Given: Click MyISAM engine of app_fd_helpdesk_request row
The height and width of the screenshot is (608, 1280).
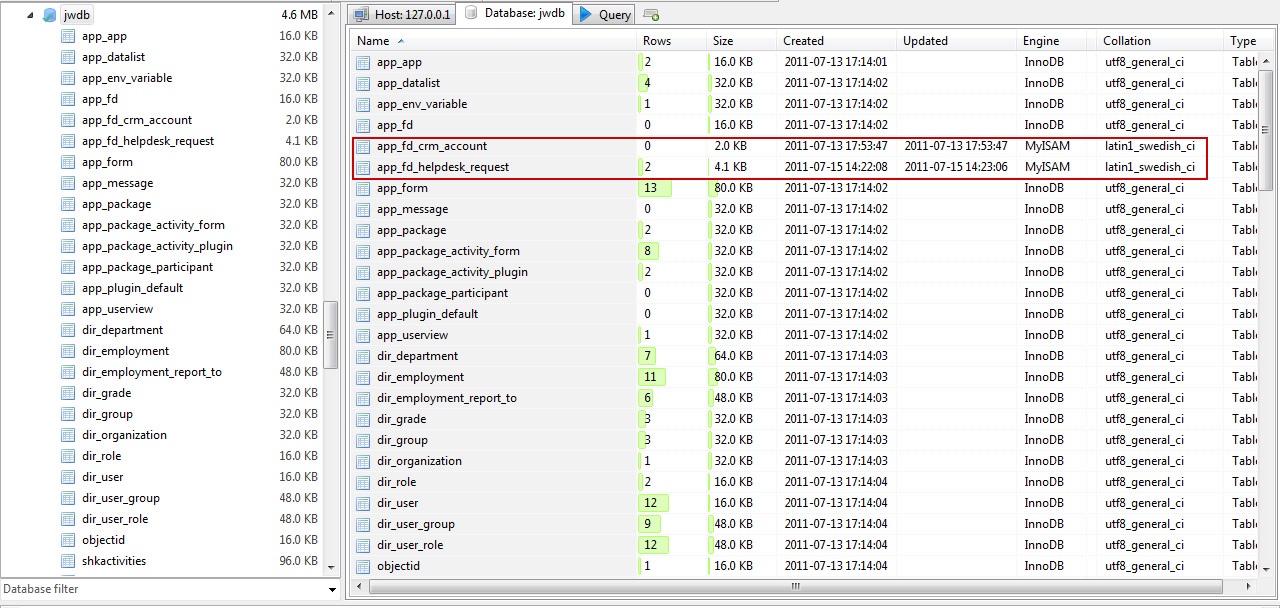Looking at the screenshot, I should 1047,167.
